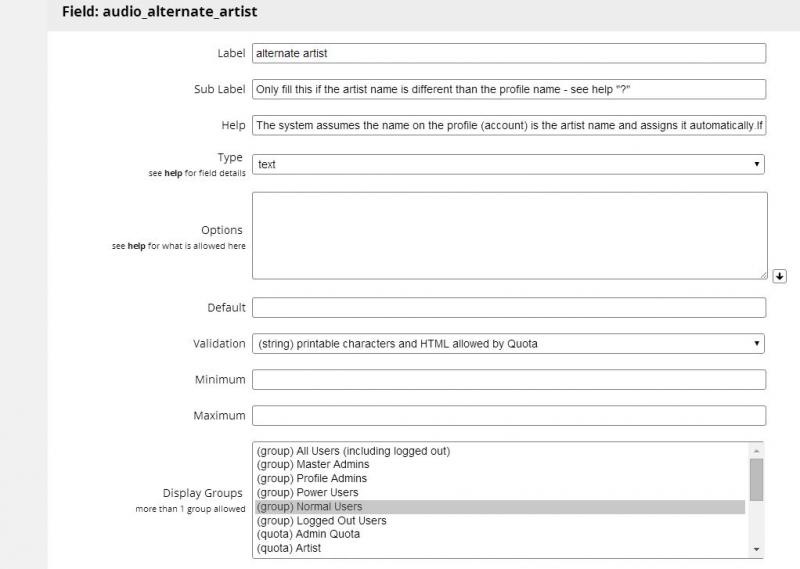Click the Minimum input field
This screenshot has height=569, width=800.
[508, 380]
